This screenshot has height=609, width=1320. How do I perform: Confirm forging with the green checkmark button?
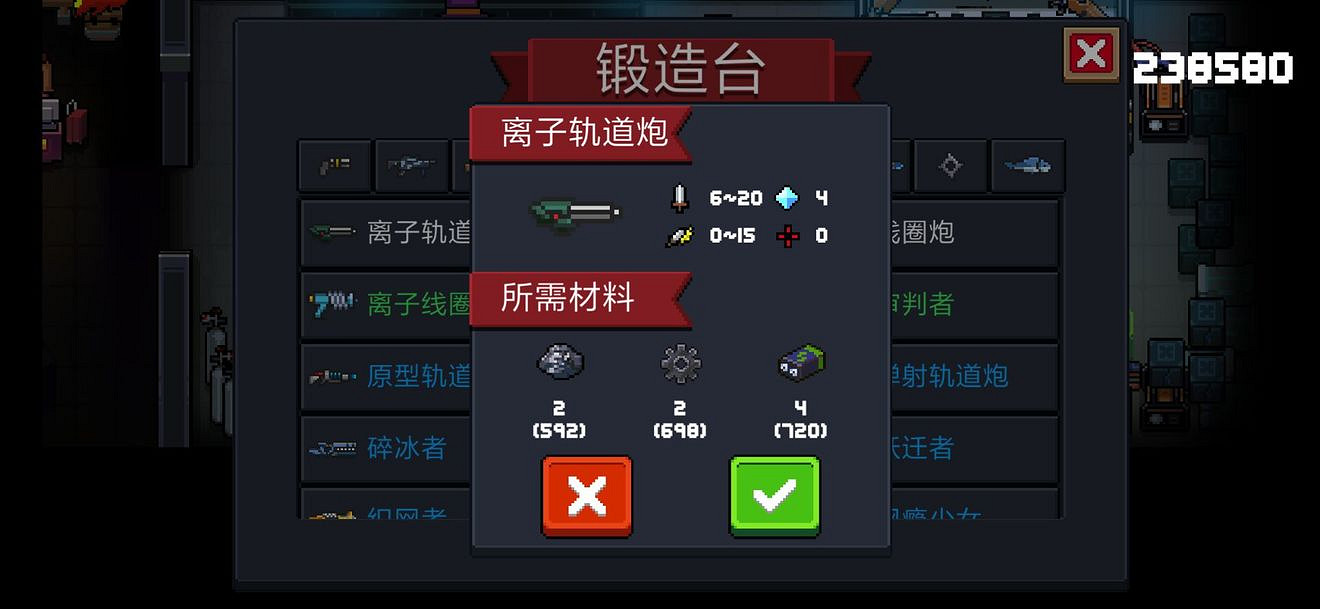click(775, 496)
